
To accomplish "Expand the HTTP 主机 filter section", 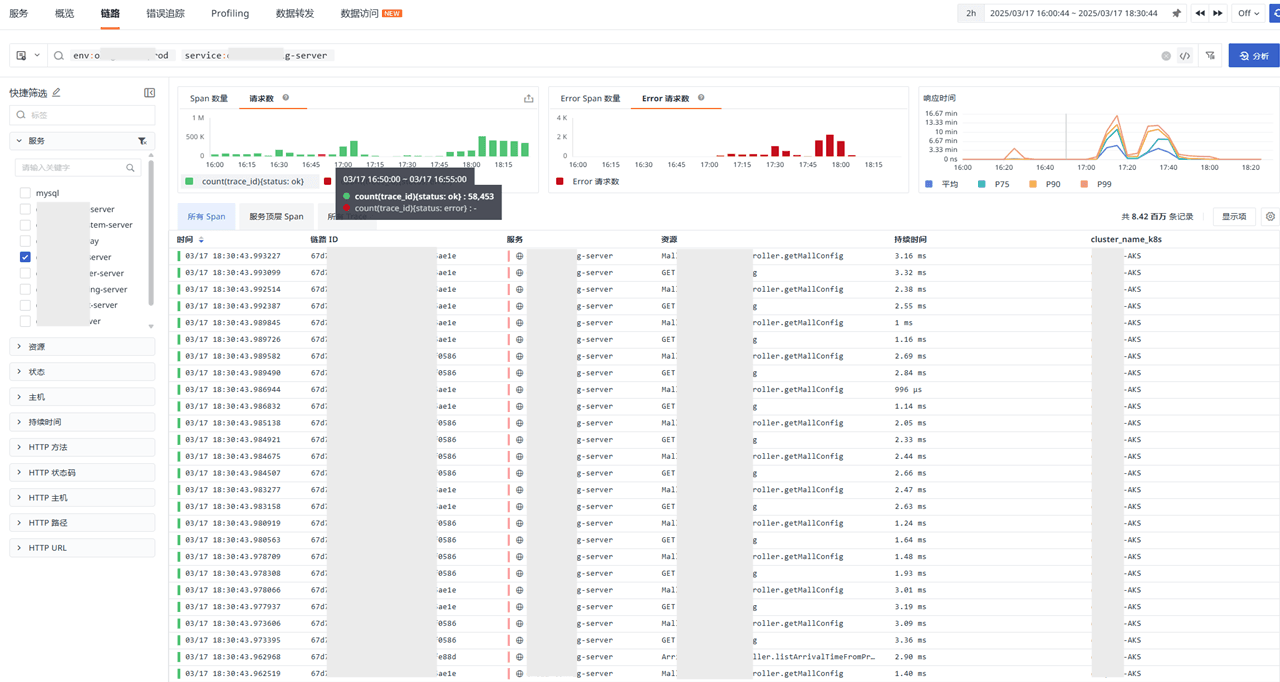I will [x=82, y=497].
